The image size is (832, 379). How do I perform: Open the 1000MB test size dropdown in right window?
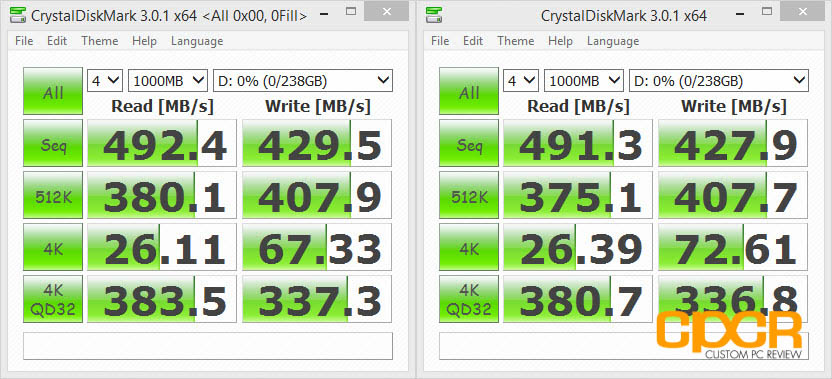click(x=584, y=81)
